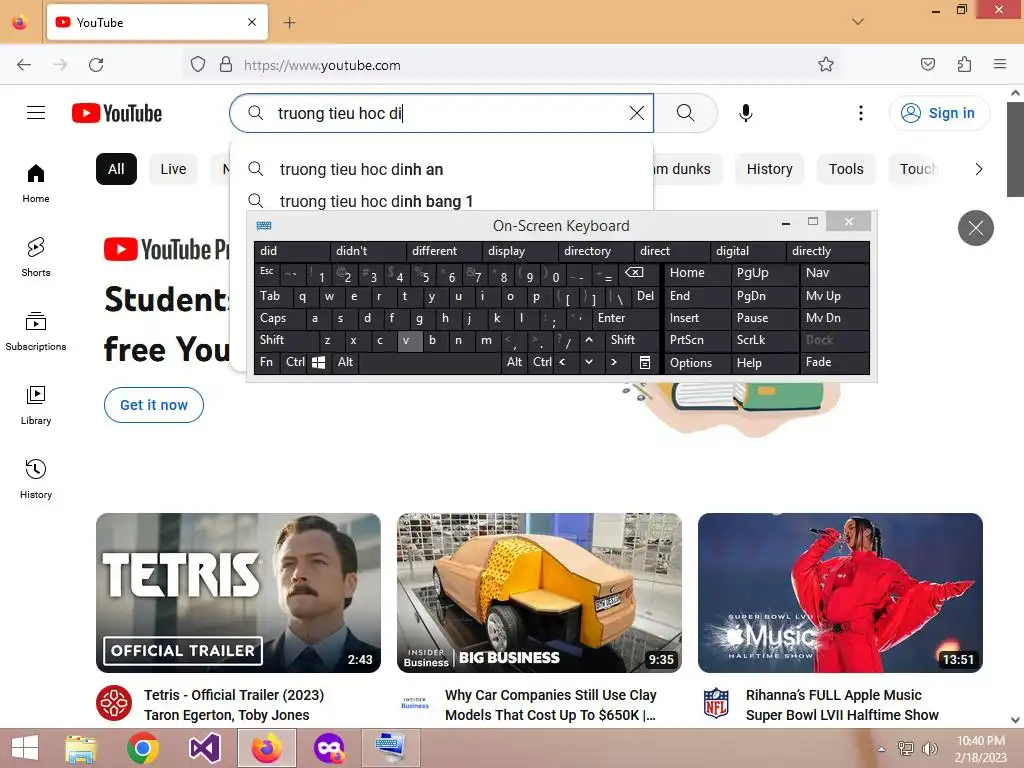Show hidden system tray icons
This screenshot has height=768, width=1024.
(x=882, y=749)
